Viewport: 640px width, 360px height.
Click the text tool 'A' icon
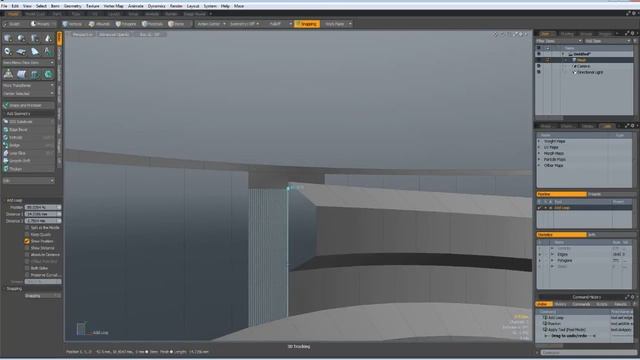pos(48,51)
